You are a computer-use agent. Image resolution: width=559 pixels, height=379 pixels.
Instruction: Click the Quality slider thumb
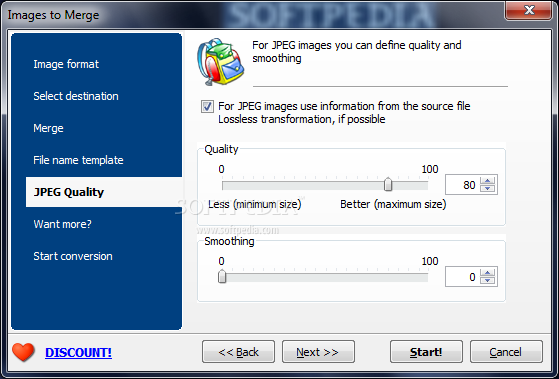388,184
